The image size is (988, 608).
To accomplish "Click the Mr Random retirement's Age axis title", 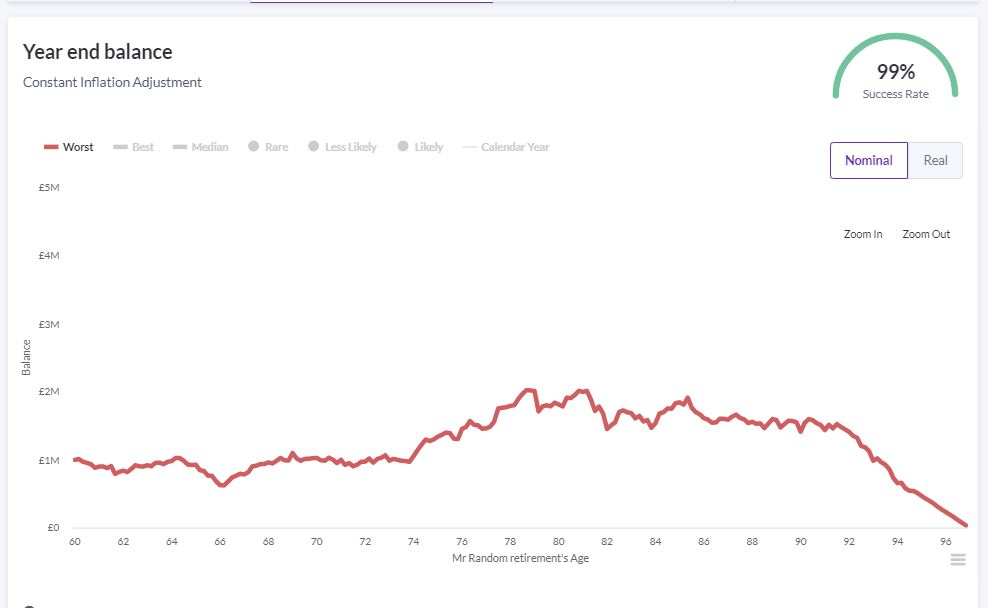I will [x=520, y=558].
